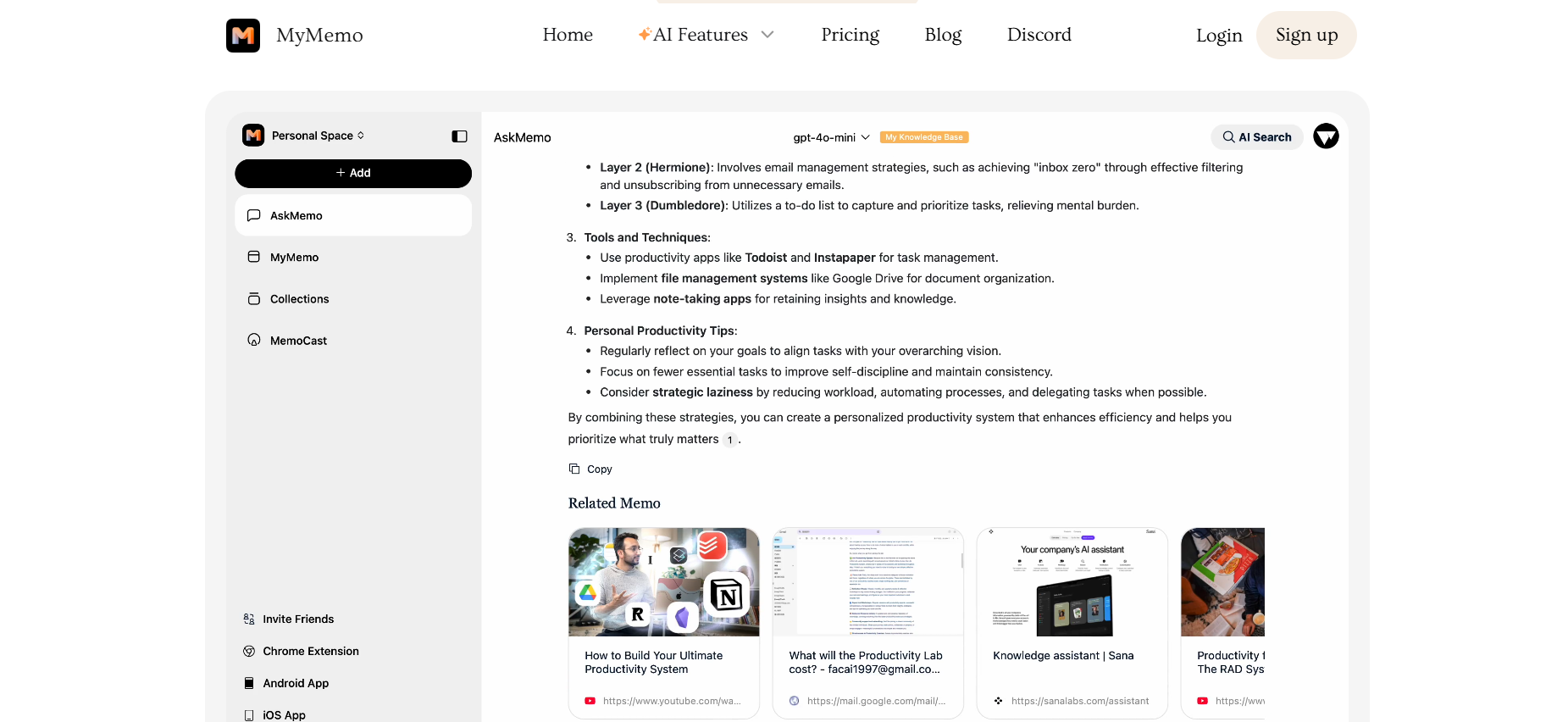Open the AskMemo chat bubble icon

point(253,215)
